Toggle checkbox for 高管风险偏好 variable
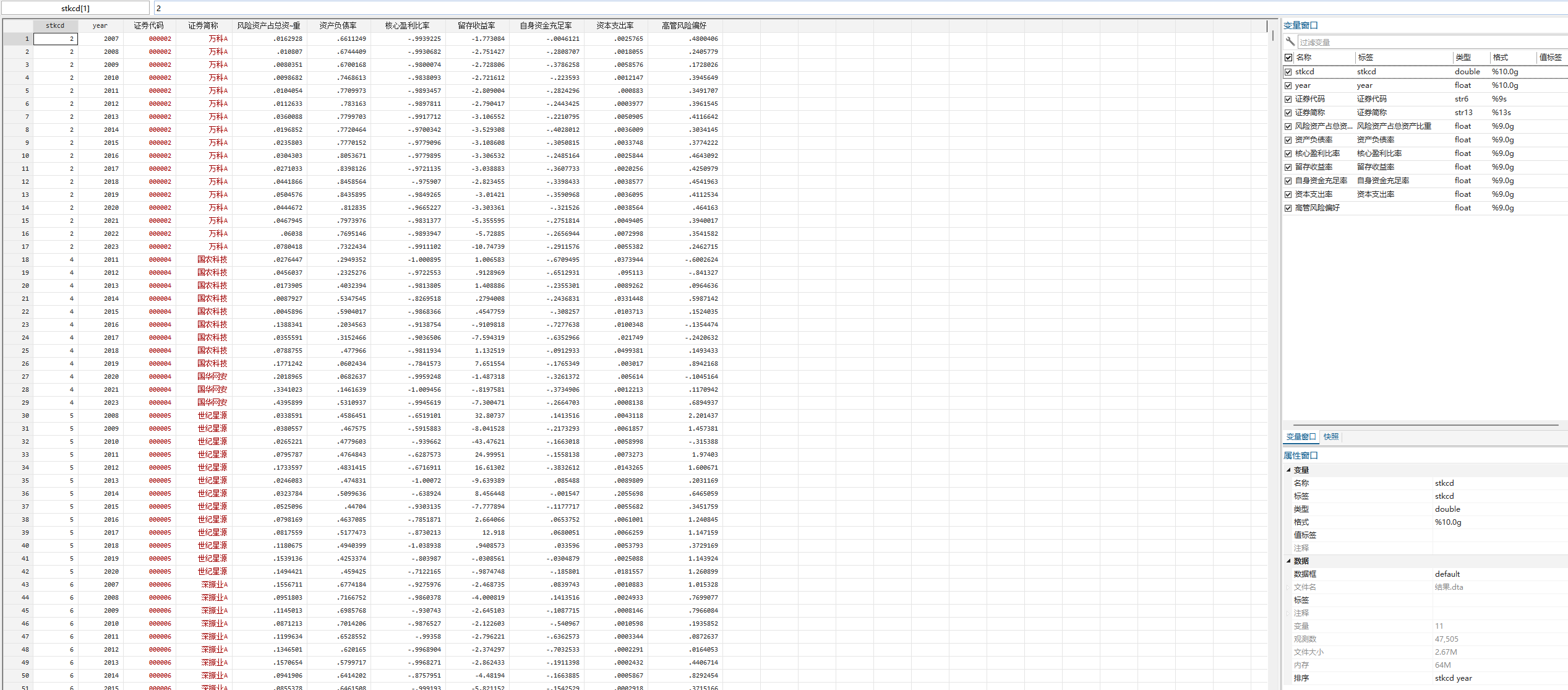Screen dimensions: 1568x690 point(1288,208)
